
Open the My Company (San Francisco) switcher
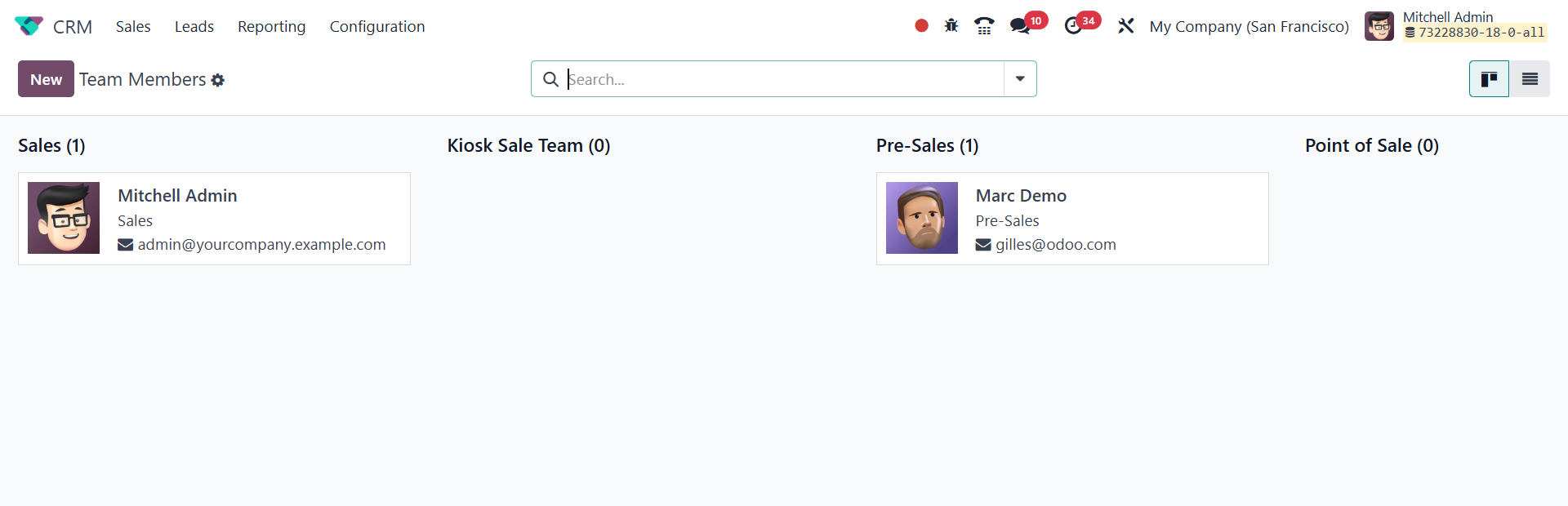[x=1249, y=26]
